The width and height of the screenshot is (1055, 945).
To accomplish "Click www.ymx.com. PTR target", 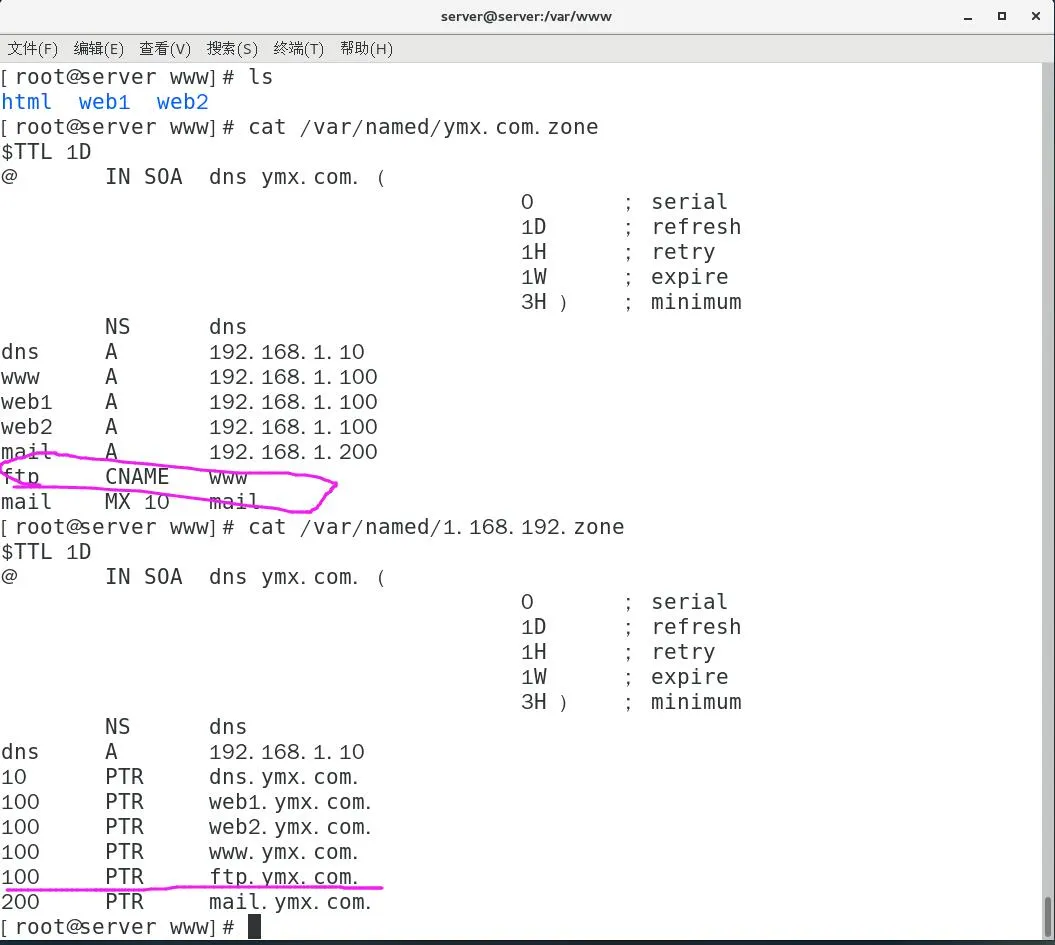I will [283, 852].
